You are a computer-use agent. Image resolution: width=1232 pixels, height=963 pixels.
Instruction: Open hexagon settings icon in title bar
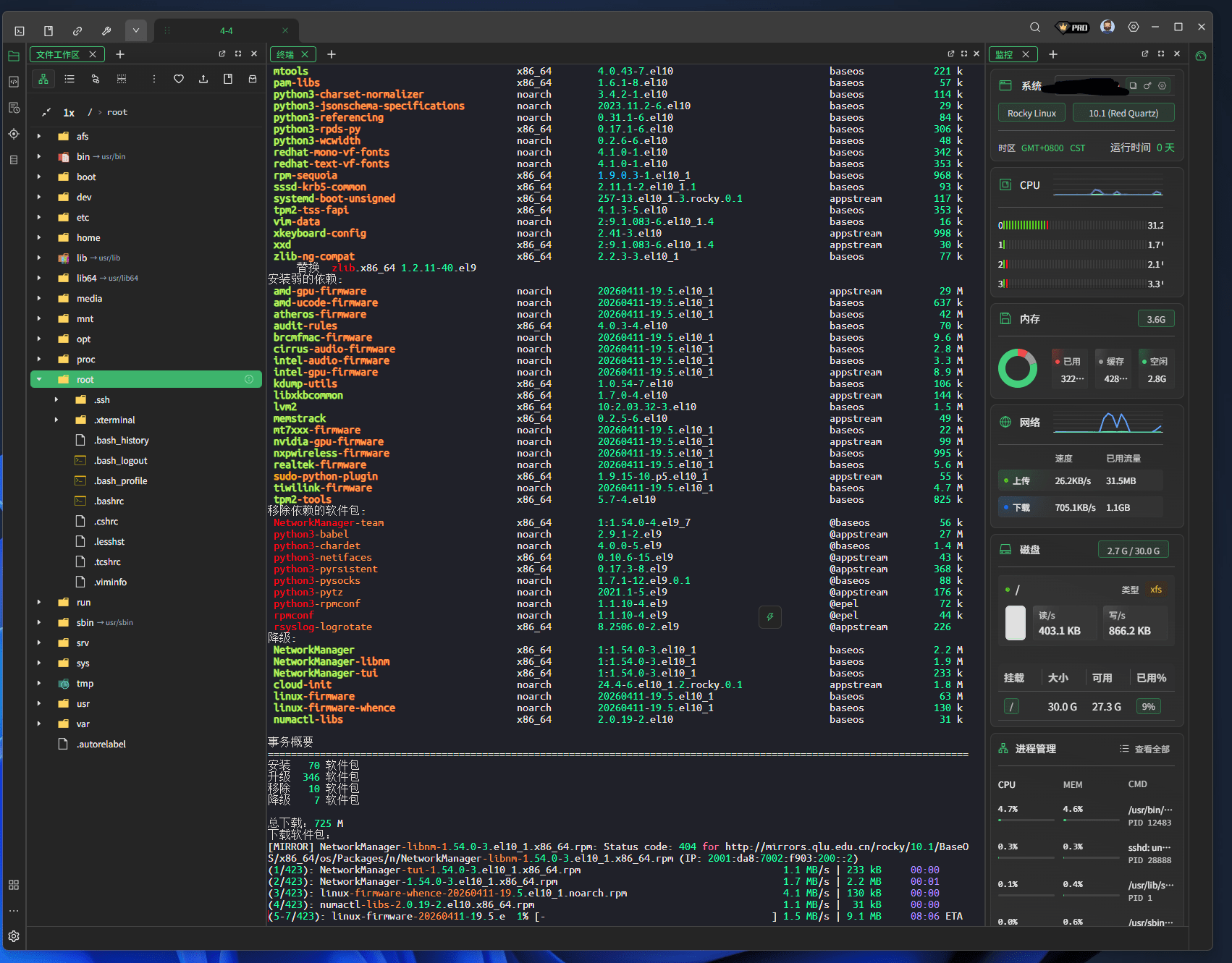pyautogui.click(x=1134, y=27)
